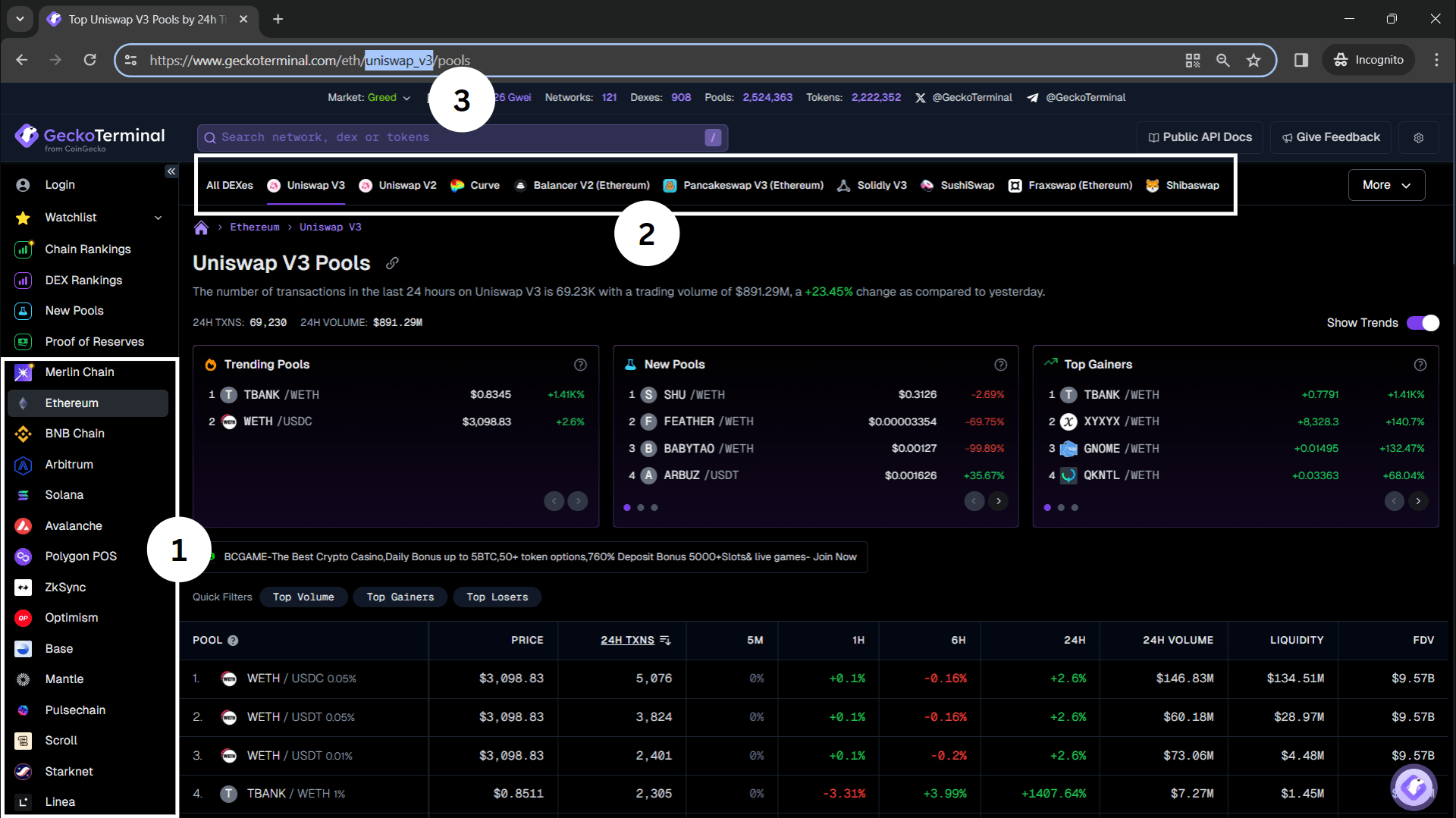This screenshot has height=818, width=1456.
Task: Select second New Pools carousel dot
Action: 641,508
